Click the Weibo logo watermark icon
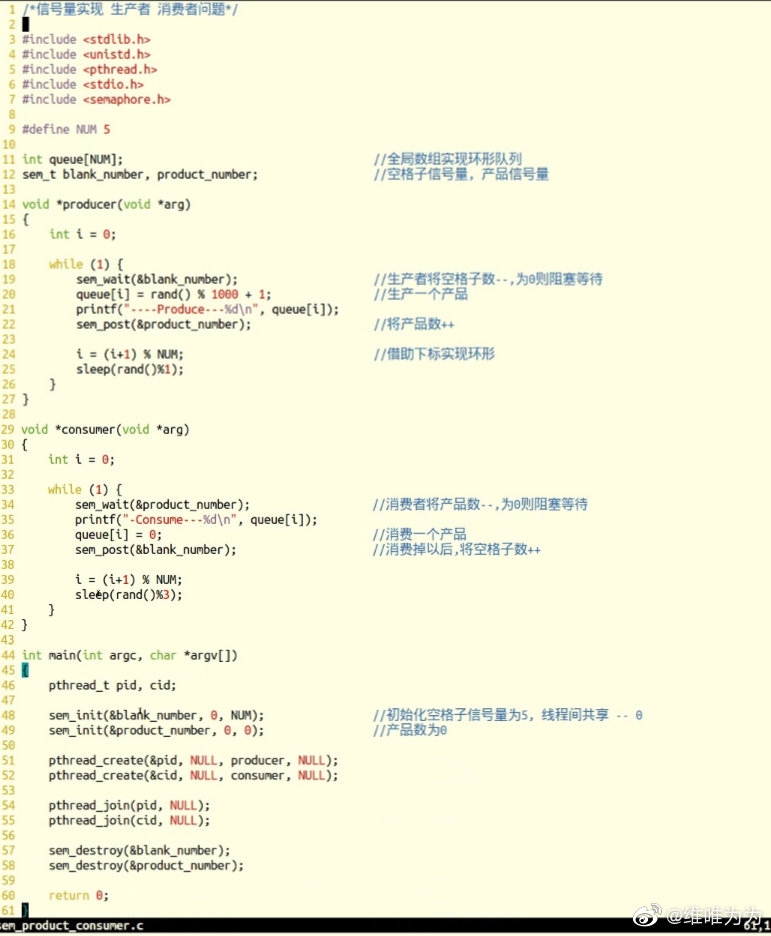The width and height of the screenshot is (771, 936). click(x=649, y=914)
